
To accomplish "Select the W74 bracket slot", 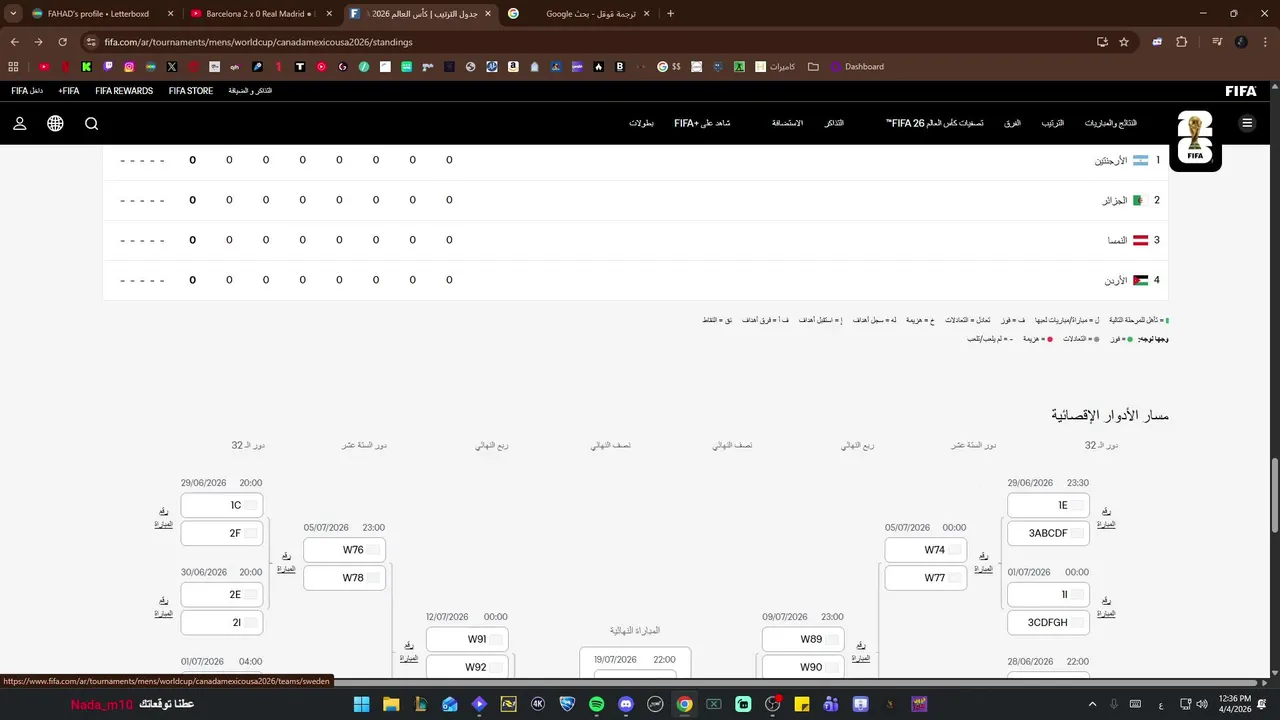I will click(x=925, y=550).
